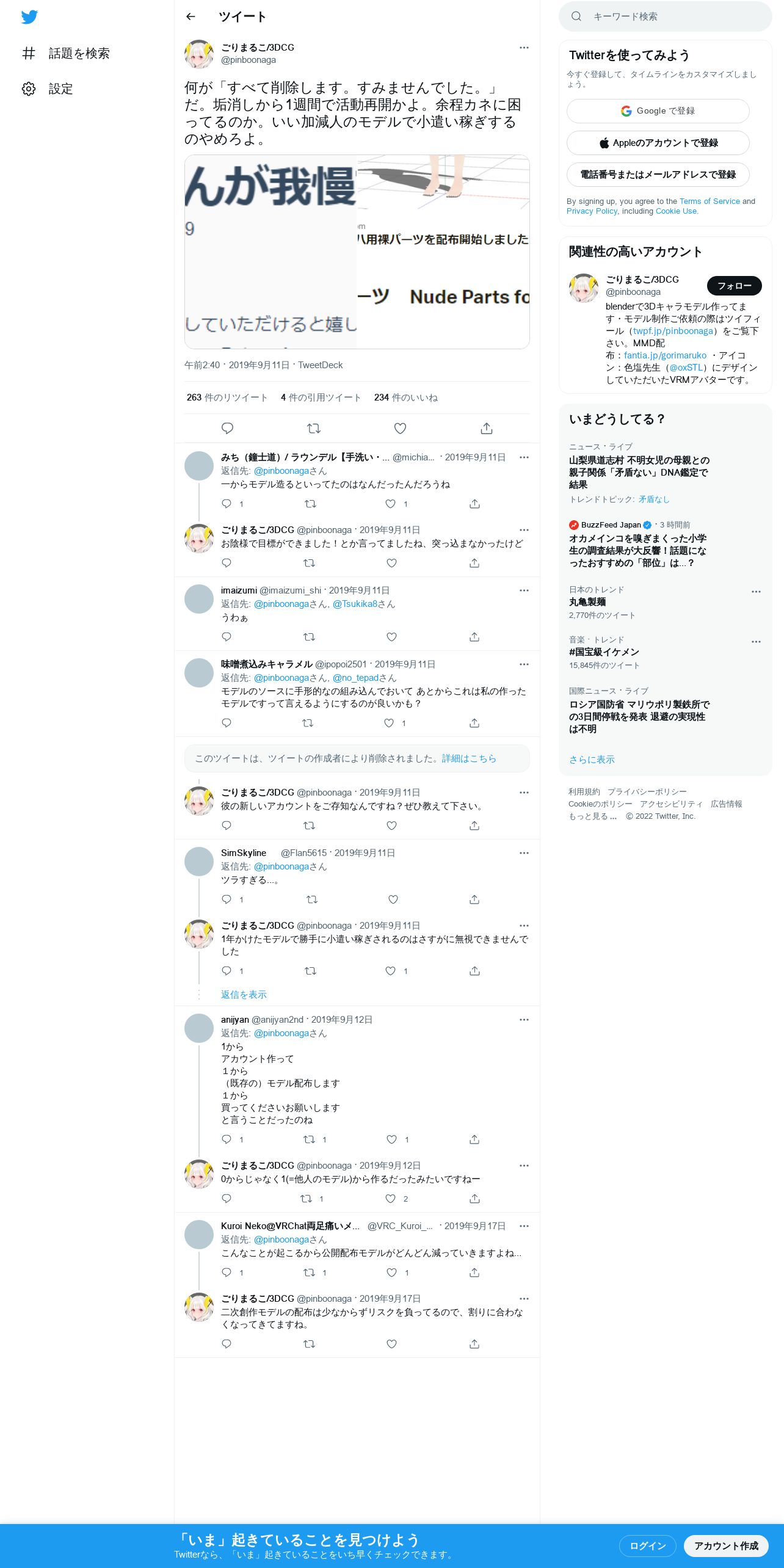This screenshot has height=1568, width=784.
Task: Retweet Kuroi Neko's reply
Action: [x=310, y=1272]
